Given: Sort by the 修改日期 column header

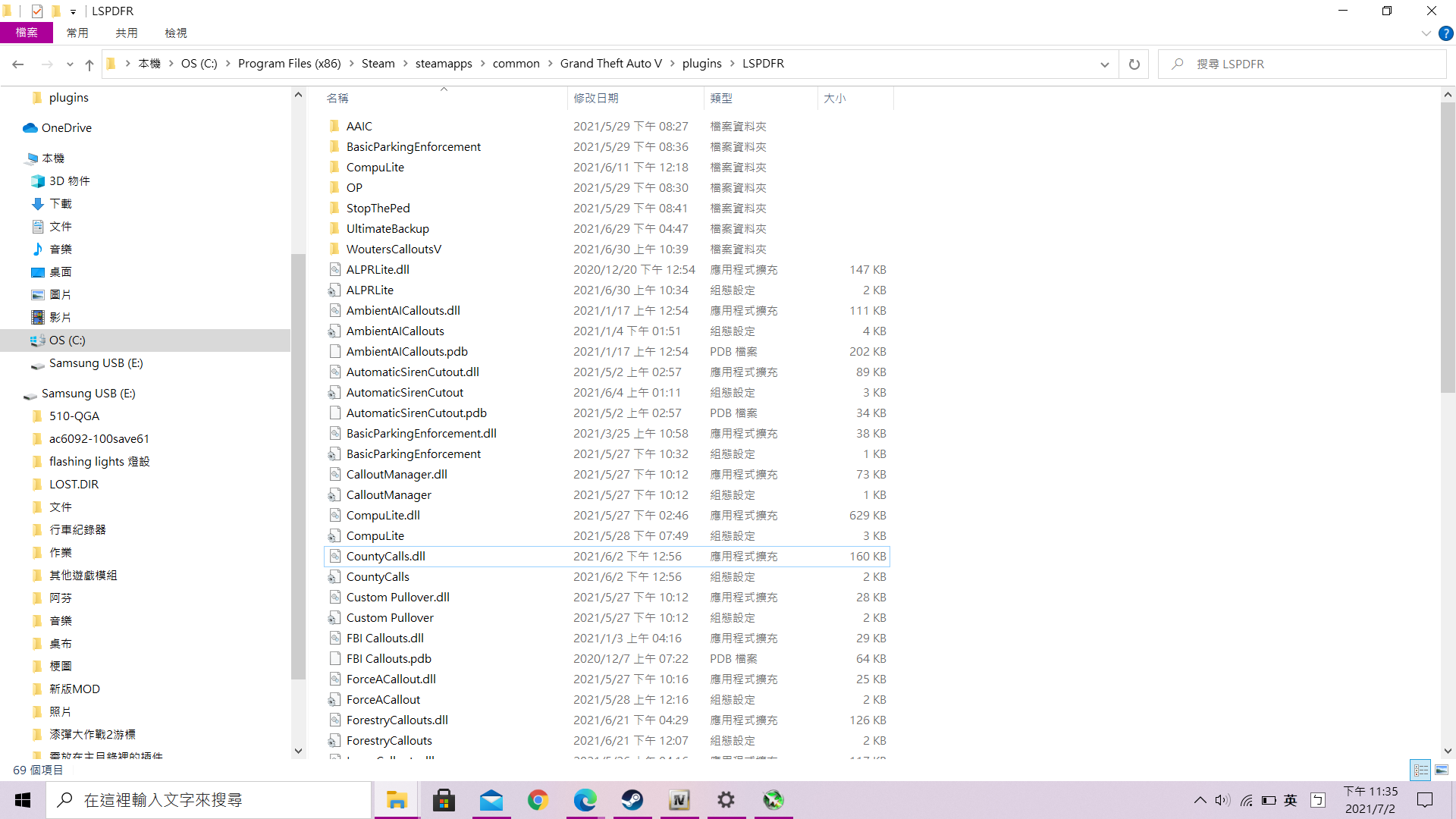Looking at the screenshot, I should pyautogui.click(x=596, y=99).
